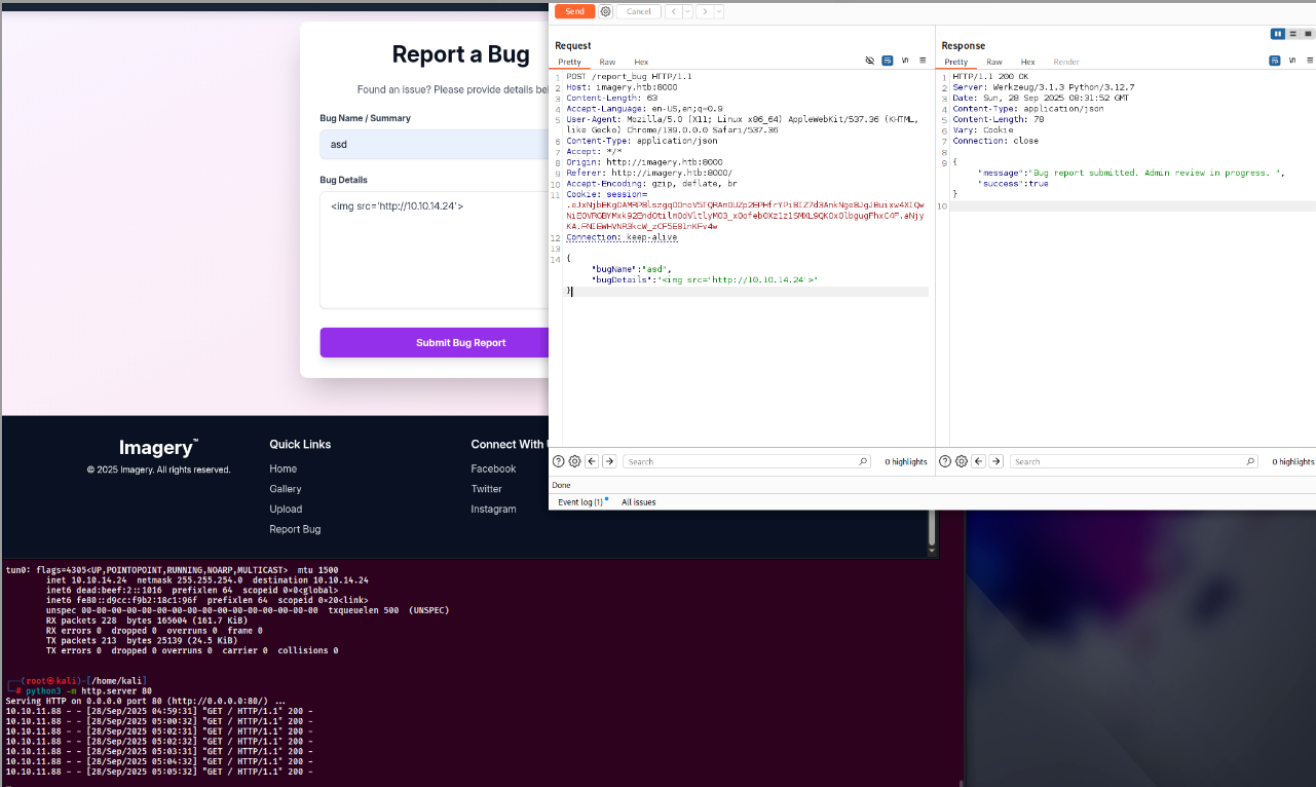Open the Response panel hamburger menu
The width and height of the screenshot is (1316, 787).
pyautogui.click(x=1308, y=61)
